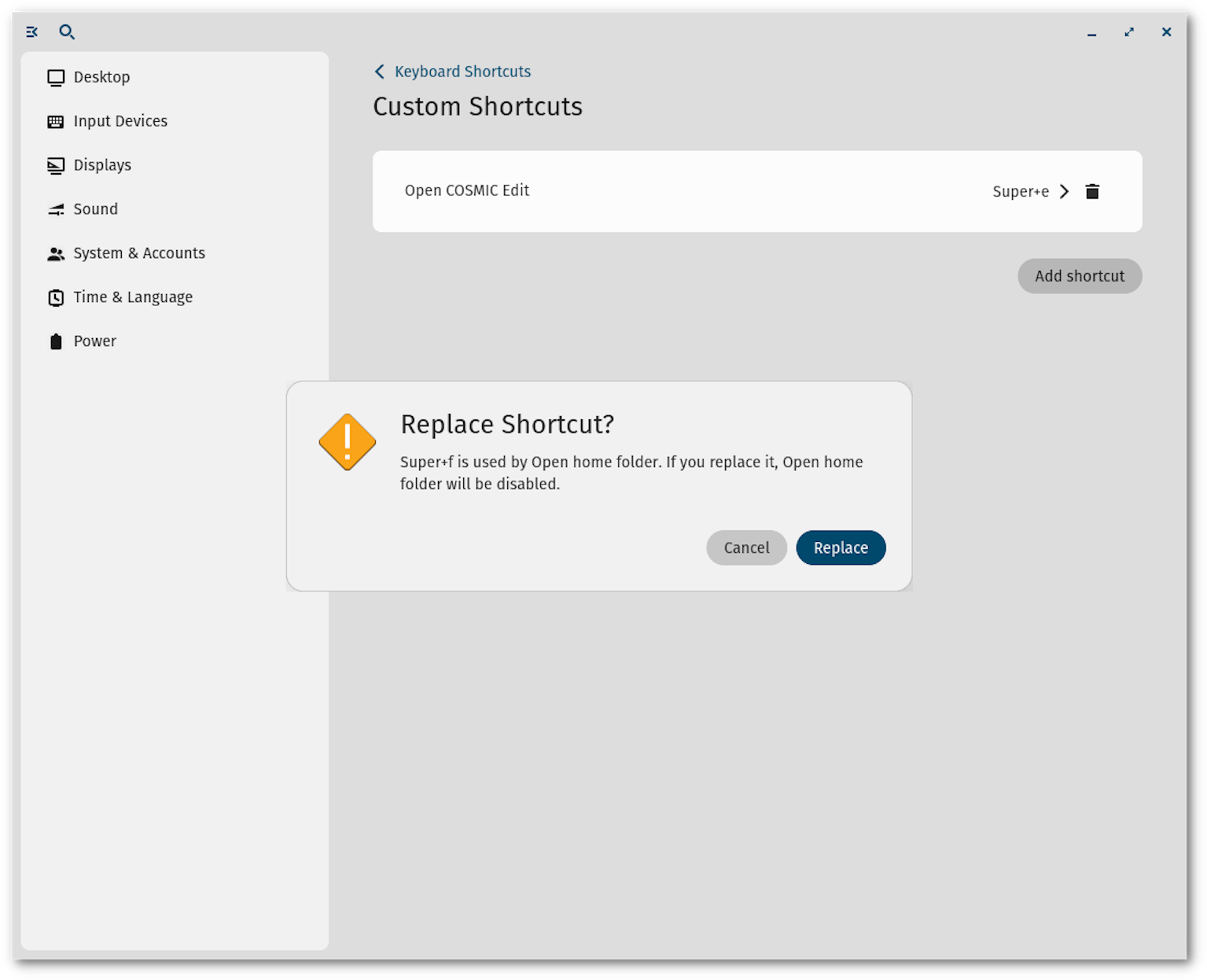1207x980 pixels.
Task: Open the Keyboard Shortcuts page link
Action: pyautogui.click(x=462, y=72)
